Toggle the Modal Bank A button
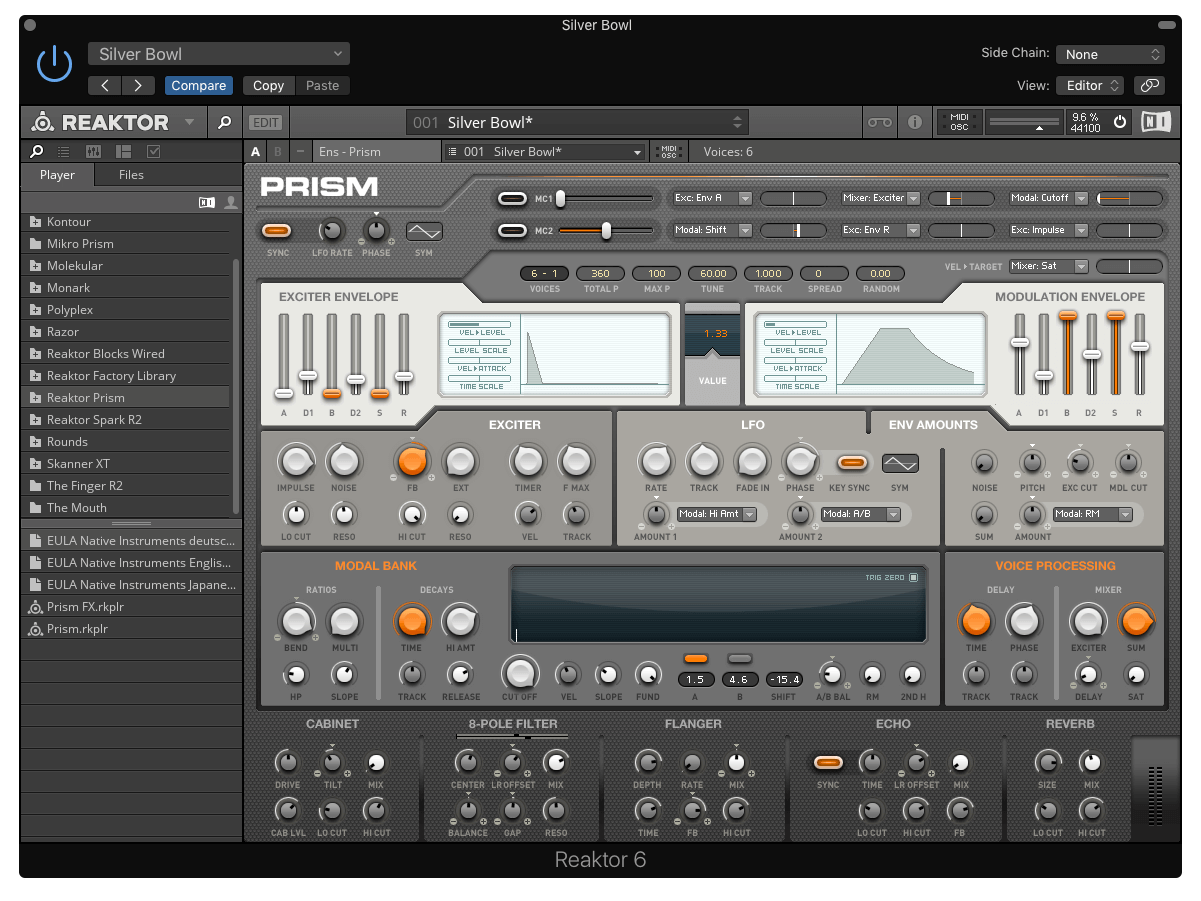The image size is (1201, 901). tap(696, 658)
